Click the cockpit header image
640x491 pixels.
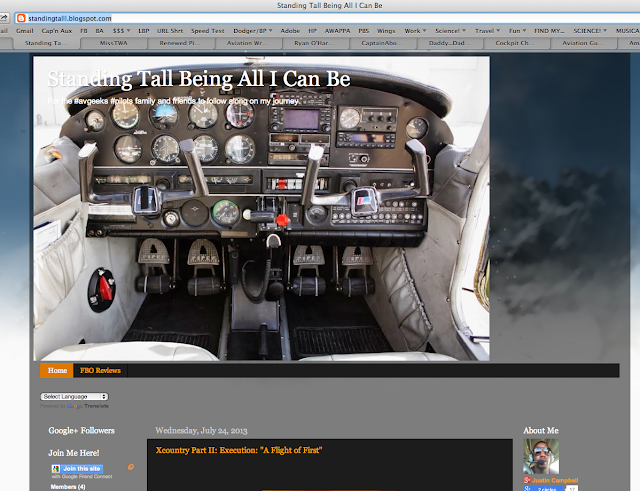click(261, 208)
